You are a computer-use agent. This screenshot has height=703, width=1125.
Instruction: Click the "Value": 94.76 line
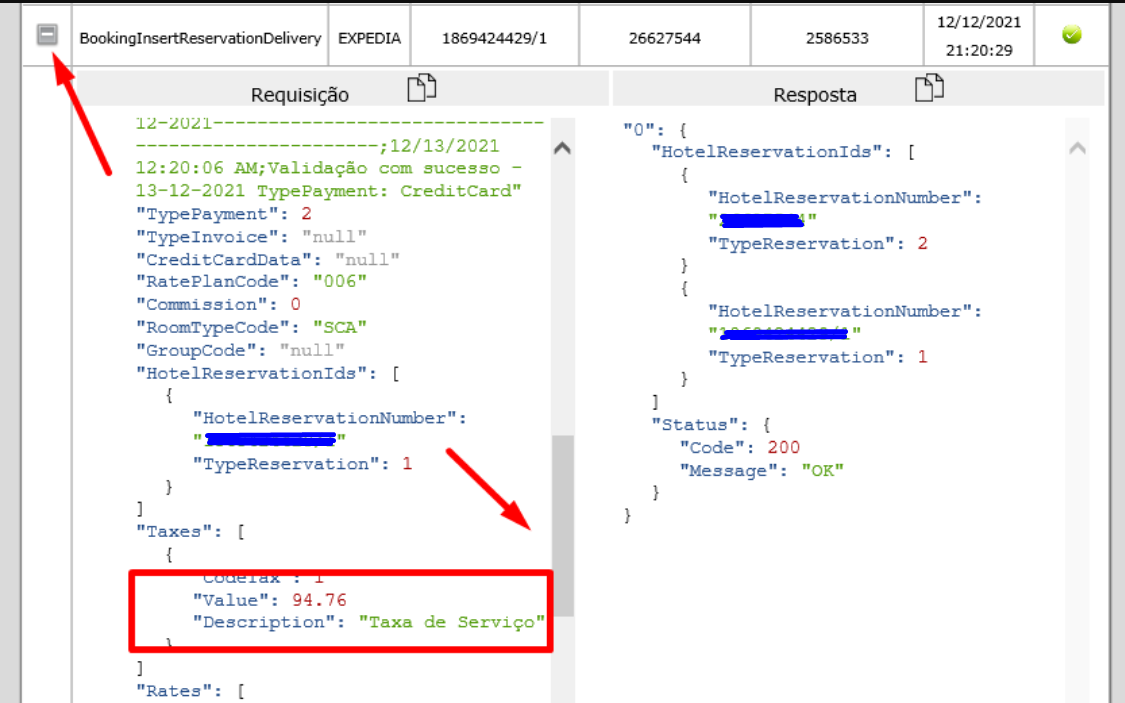click(x=269, y=600)
